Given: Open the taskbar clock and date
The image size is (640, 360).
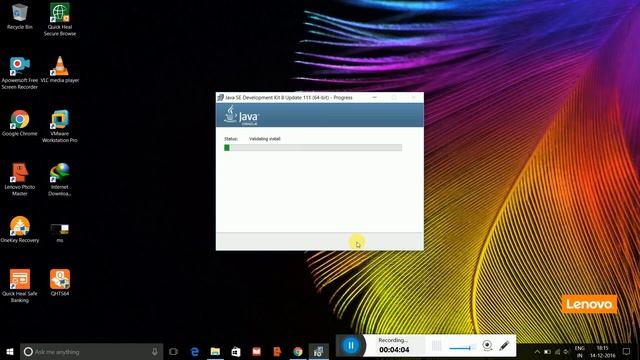Looking at the screenshot, I should pos(602,351).
